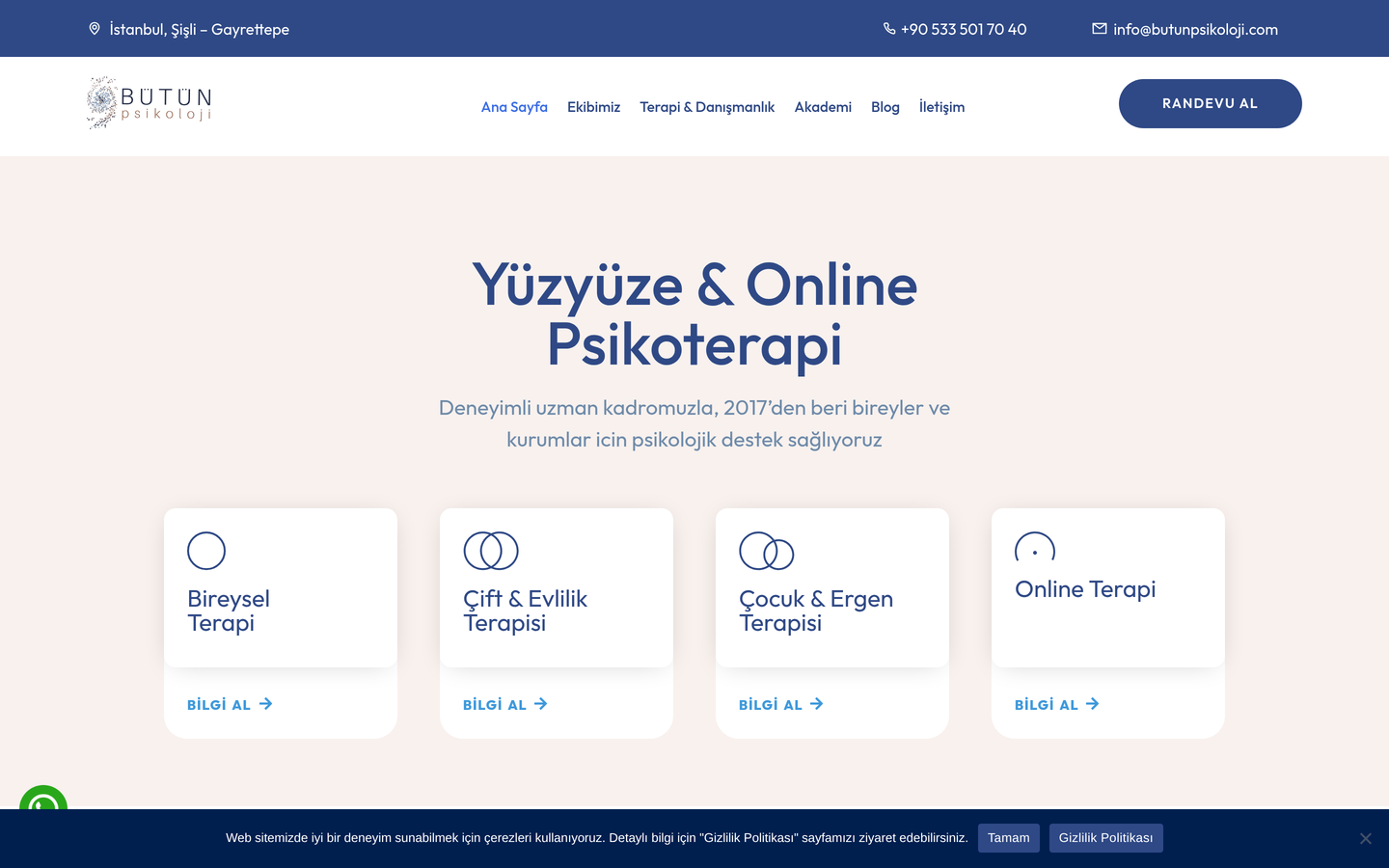Image resolution: width=1389 pixels, height=868 pixels.
Task: Click the single circle icon on Bireysel Terapi
Action: click(x=206, y=551)
